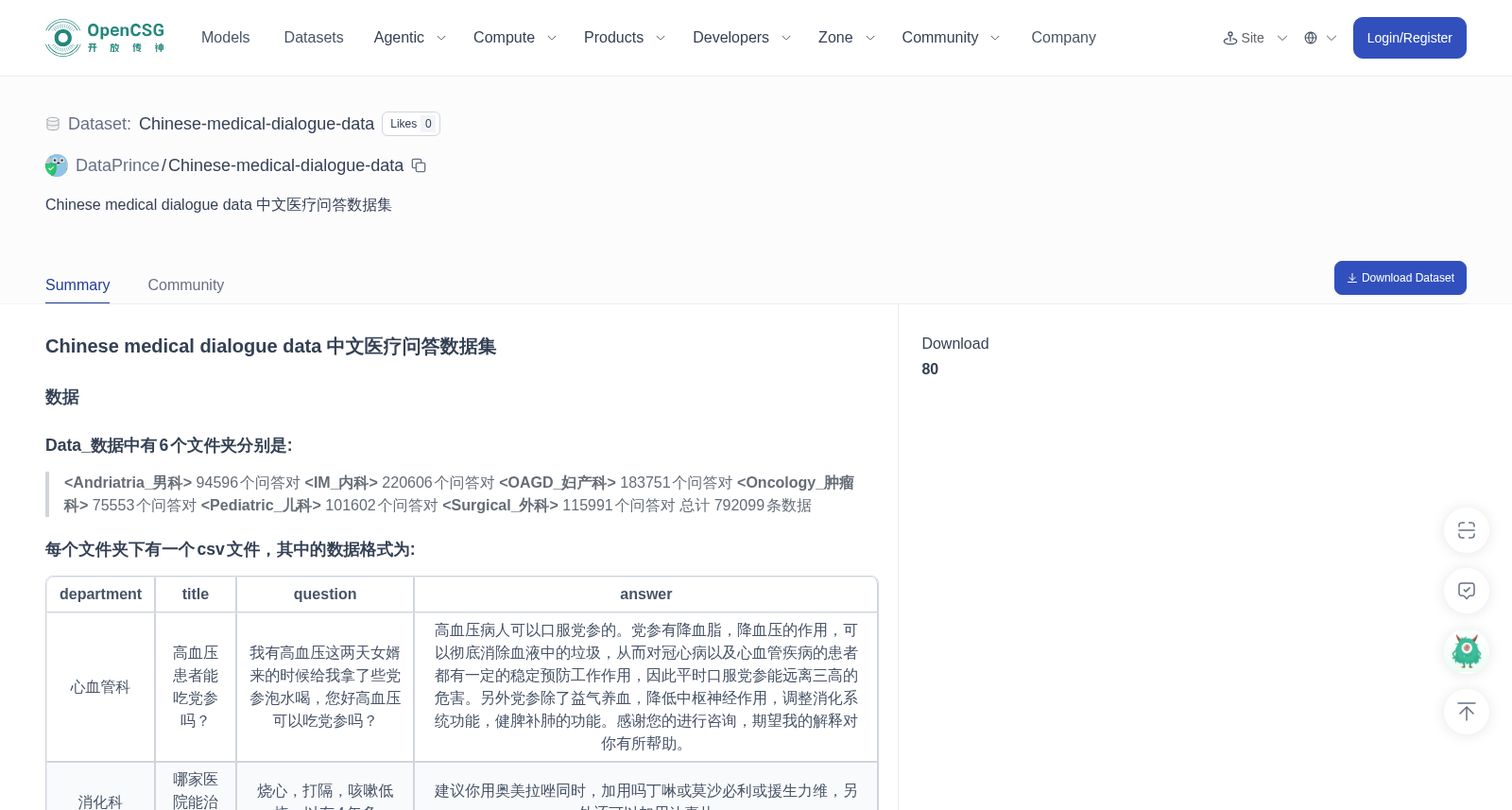
Task: Click the dataset database icon
Action: click(53, 124)
